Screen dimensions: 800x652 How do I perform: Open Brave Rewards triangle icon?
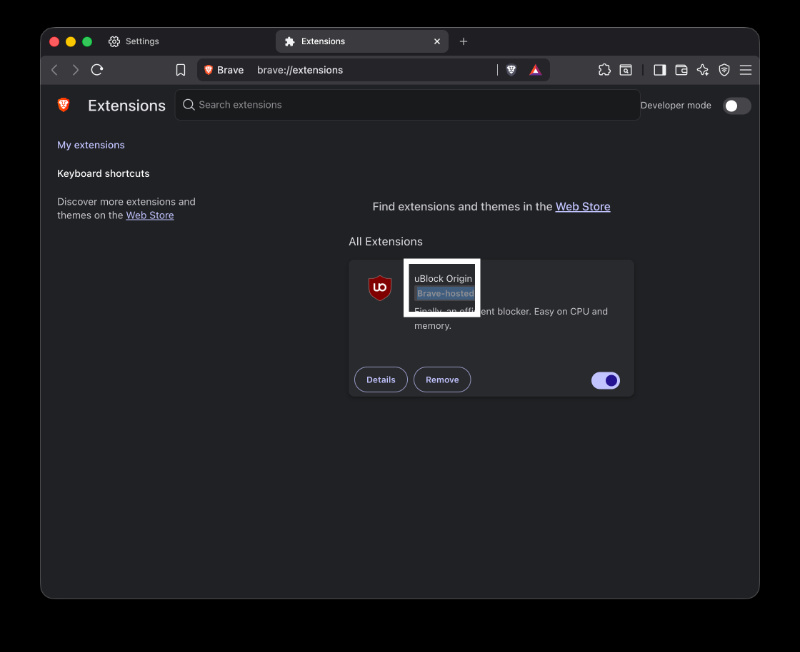[535, 70]
